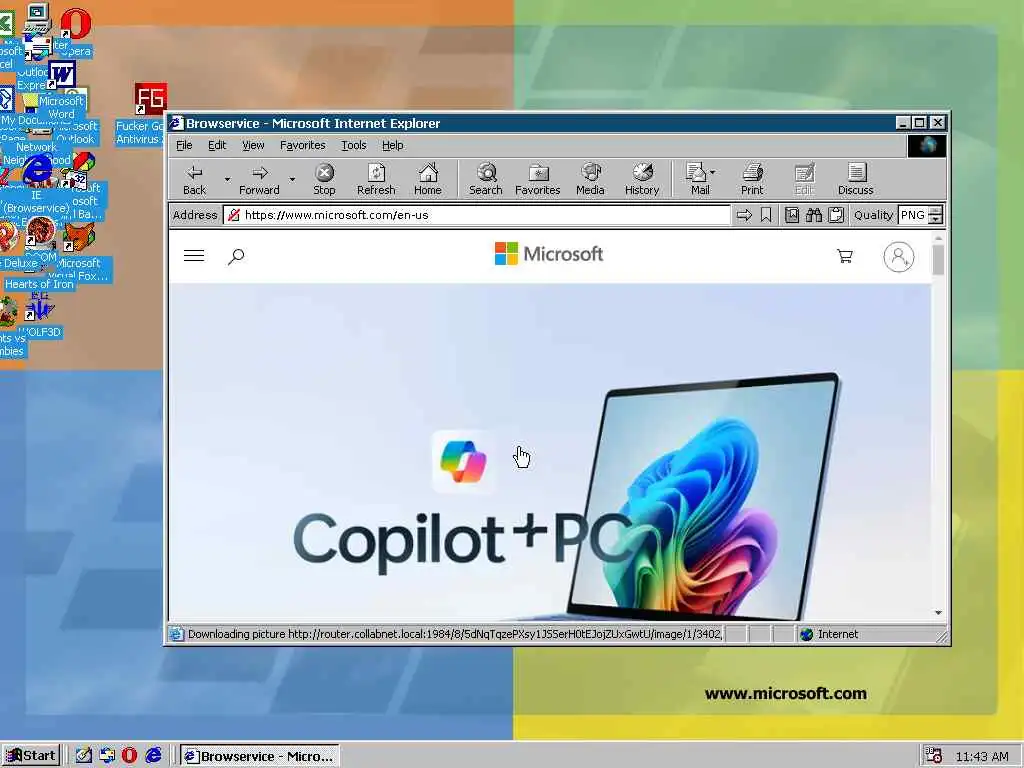Click the Microsoft logo on the page
The height and width of the screenshot is (768, 1024).
(549, 254)
